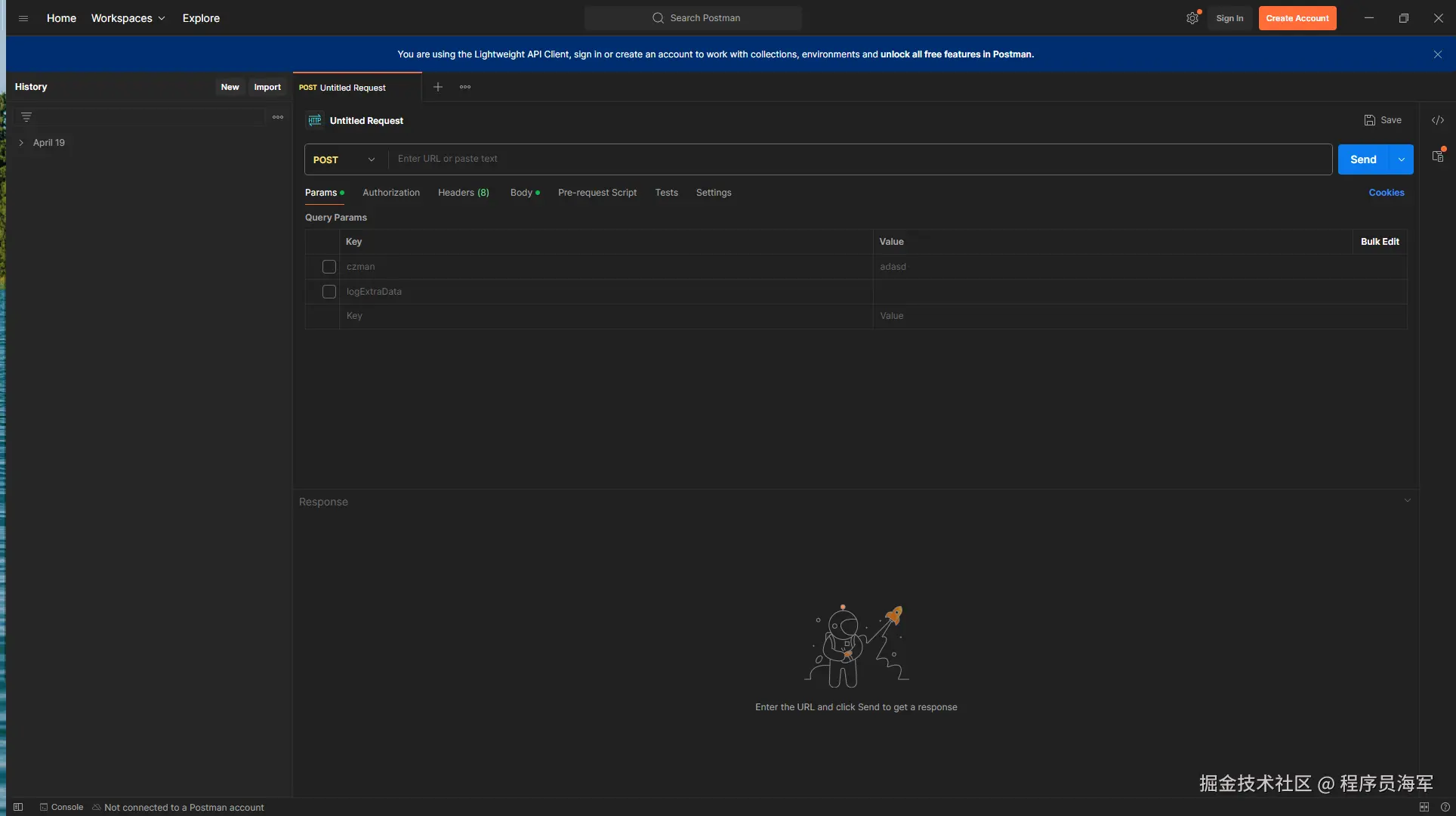The width and height of the screenshot is (1456, 816).
Task: Toggle sidebar icon in status bar
Action: (18, 807)
